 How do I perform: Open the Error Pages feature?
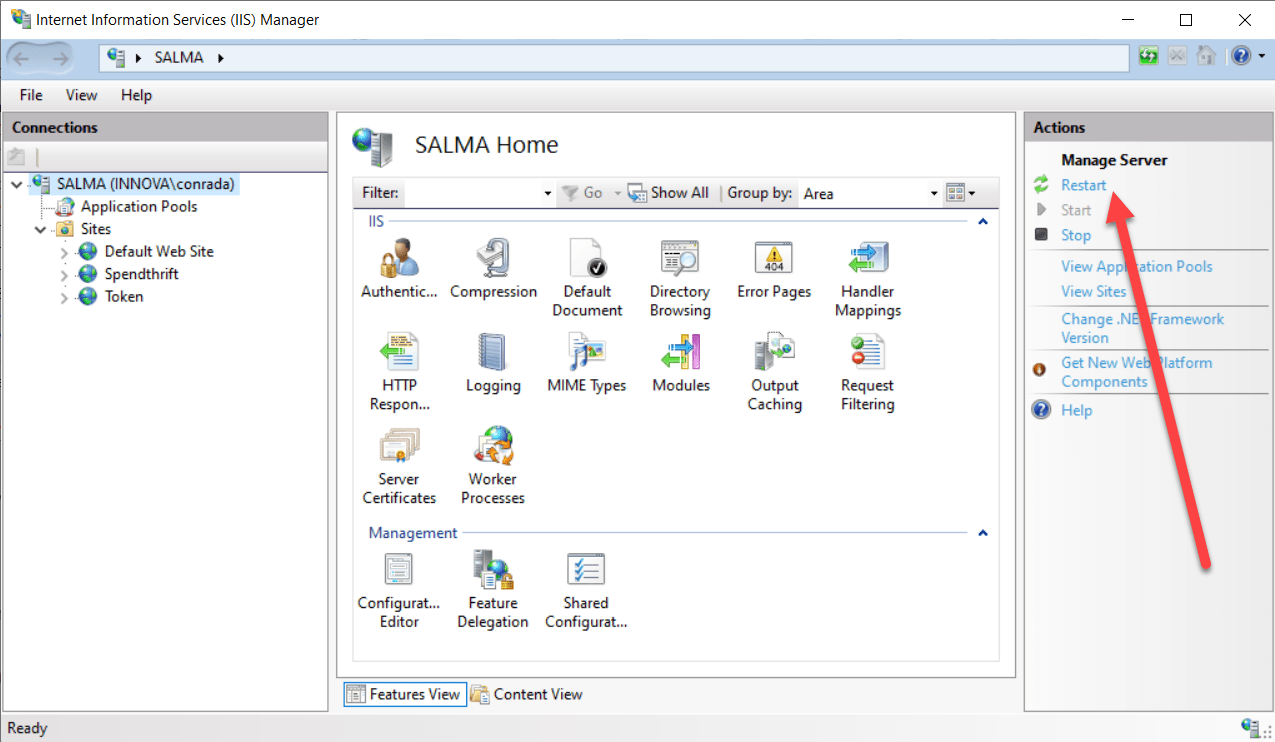click(x=773, y=262)
